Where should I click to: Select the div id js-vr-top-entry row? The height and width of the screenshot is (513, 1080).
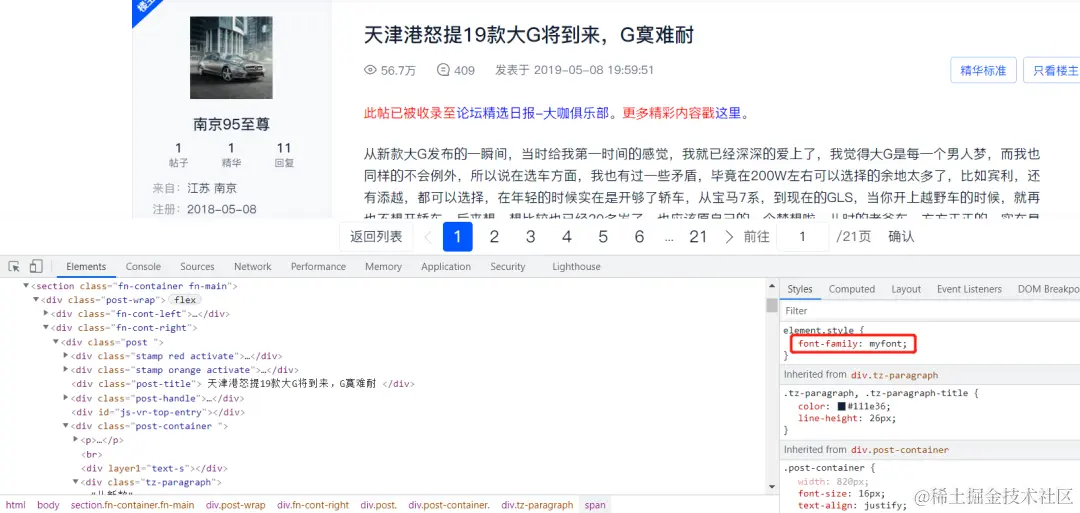pos(158,412)
